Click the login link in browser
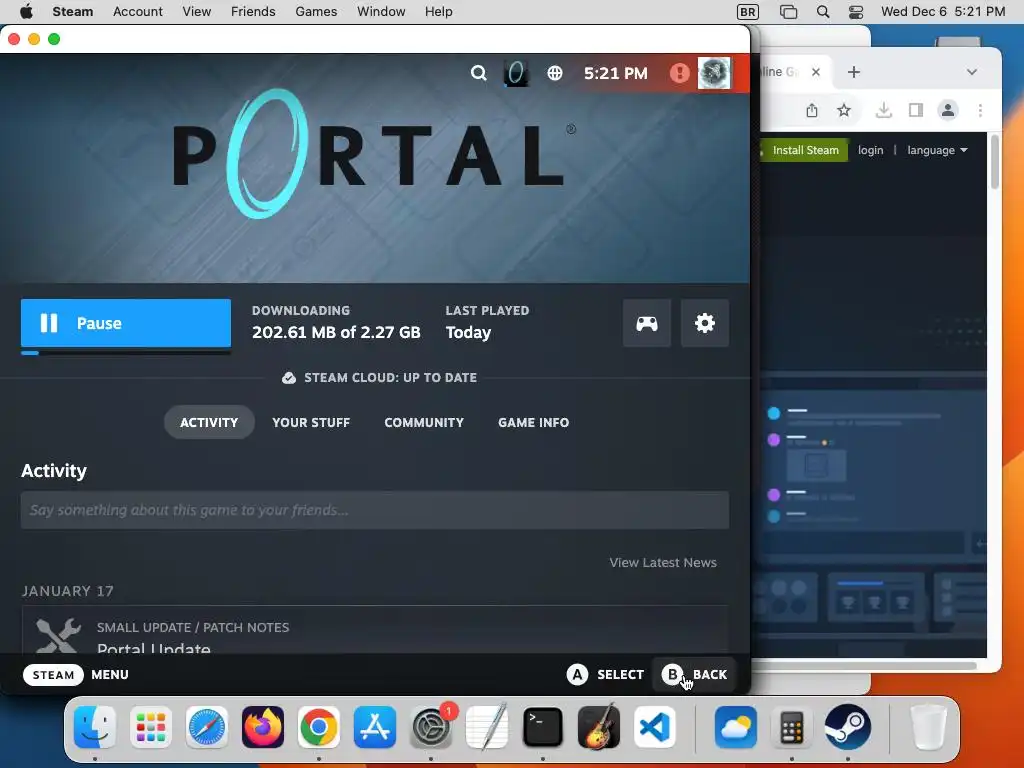 [871, 150]
